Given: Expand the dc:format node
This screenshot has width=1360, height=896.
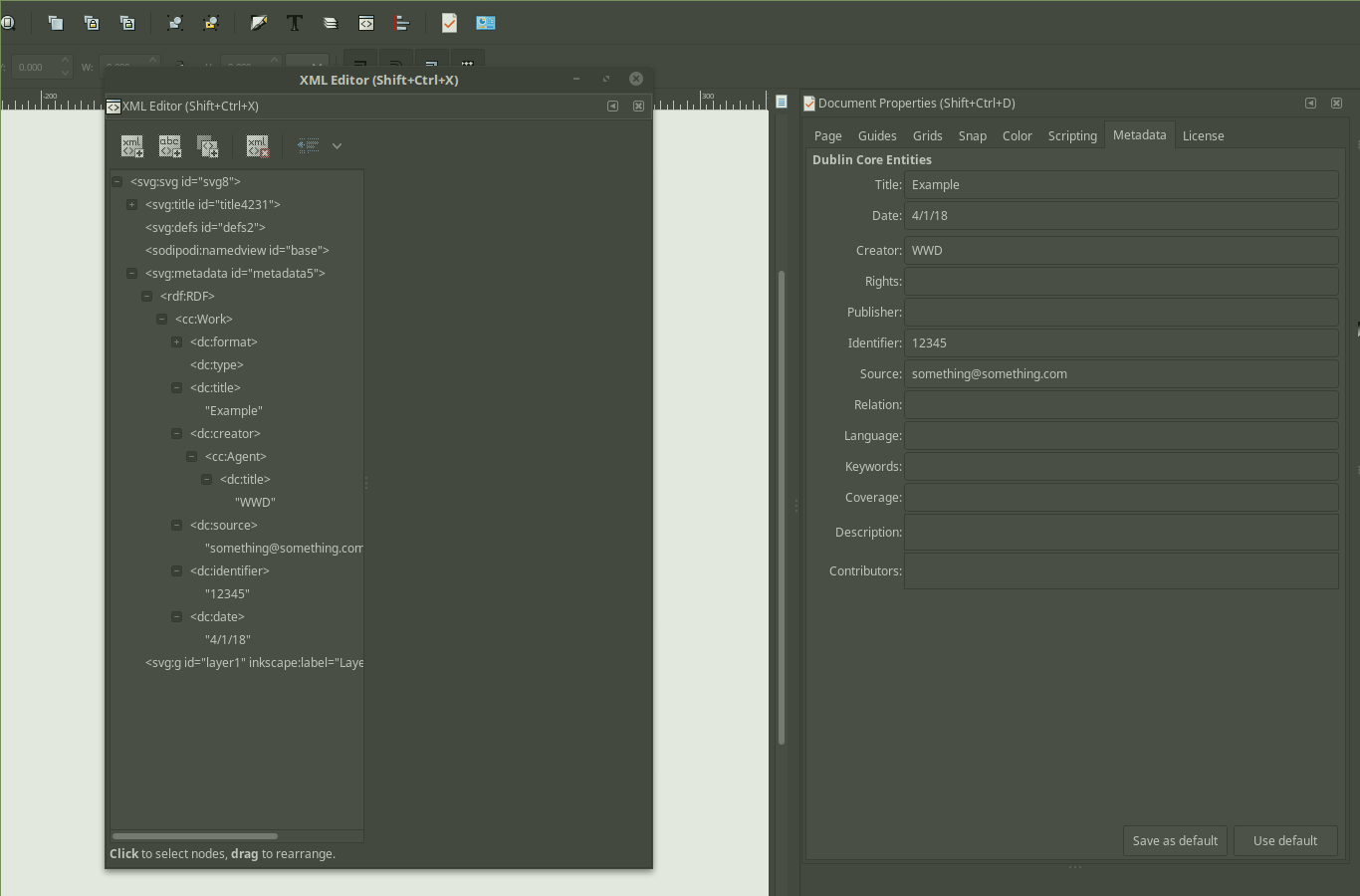Looking at the screenshot, I should (x=176, y=341).
